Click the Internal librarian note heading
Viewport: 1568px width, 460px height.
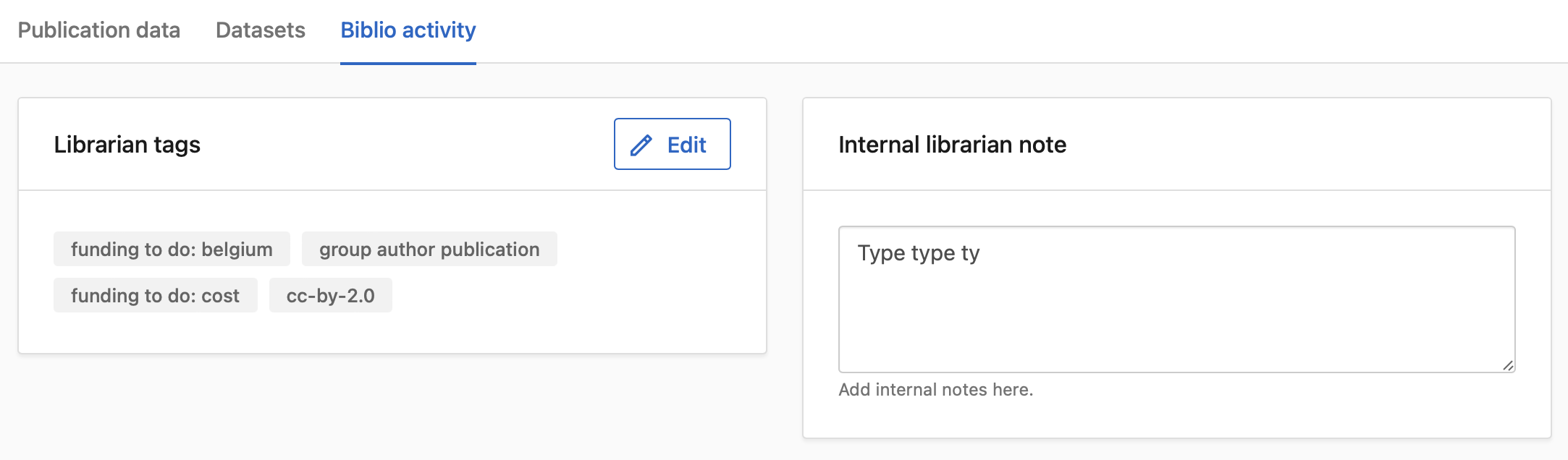[952, 144]
